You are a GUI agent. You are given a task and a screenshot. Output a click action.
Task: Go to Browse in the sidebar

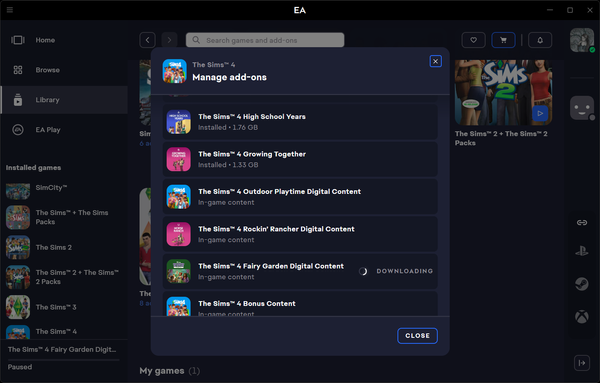pyautogui.click(x=64, y=70)
